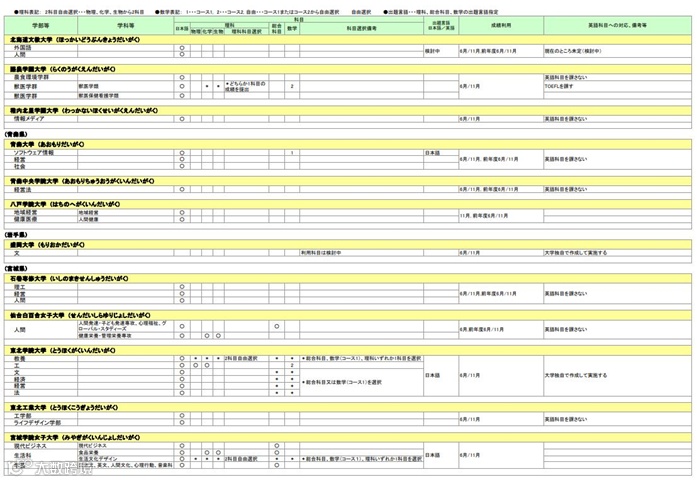Select the 青森大学 (あおもりだいがく) heading

click(x=348, y=144)
